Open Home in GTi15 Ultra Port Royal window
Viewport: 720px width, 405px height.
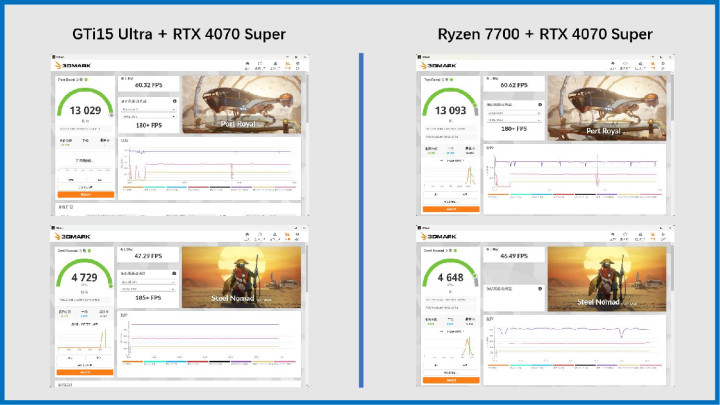(248, 65)
